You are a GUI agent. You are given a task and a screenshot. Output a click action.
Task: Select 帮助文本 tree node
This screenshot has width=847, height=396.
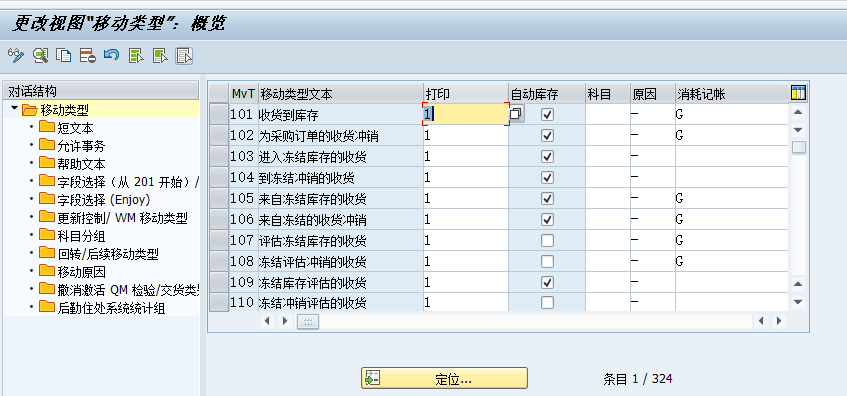(81, 164)
